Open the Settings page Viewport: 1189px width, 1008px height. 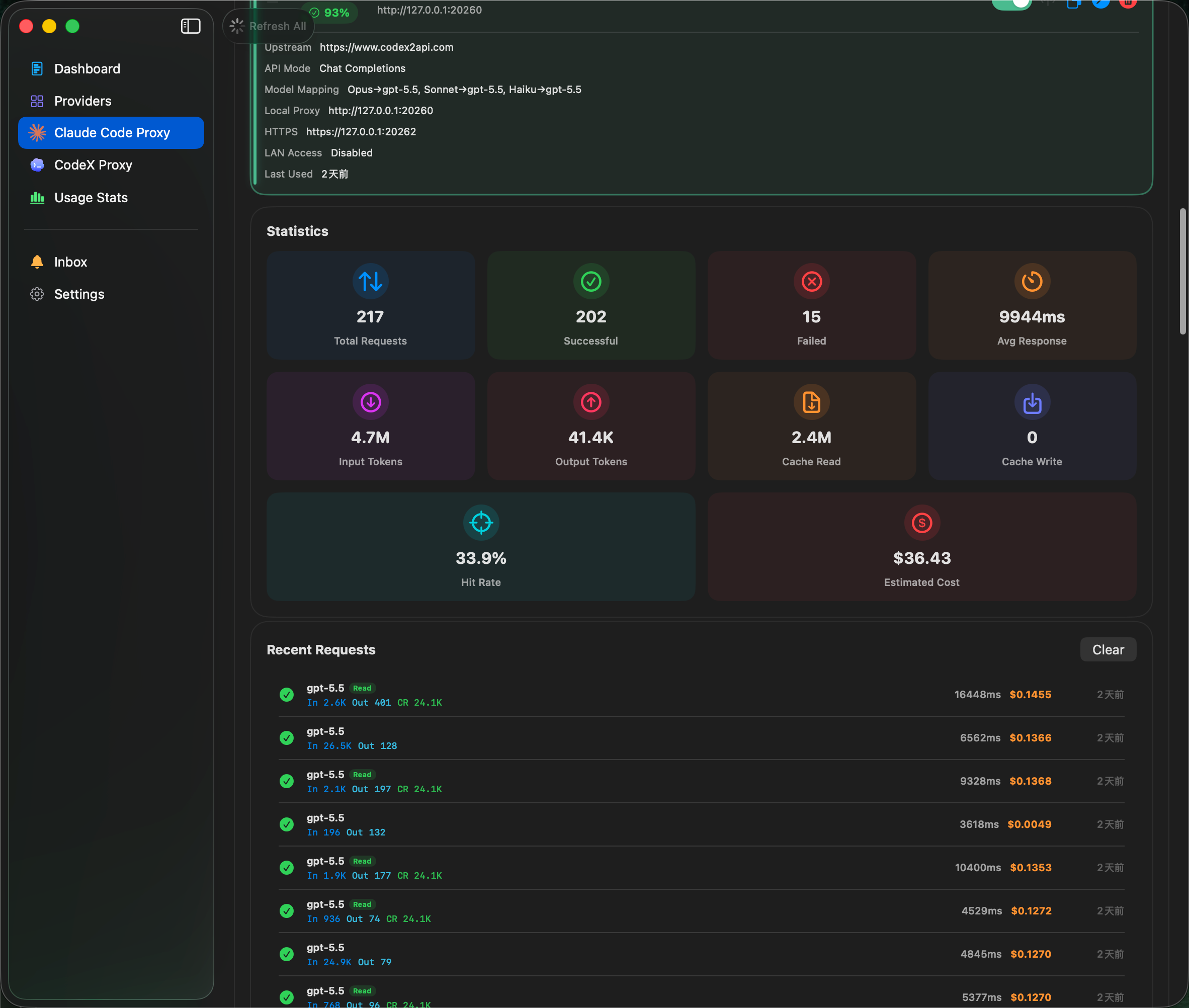coord(111,294)
